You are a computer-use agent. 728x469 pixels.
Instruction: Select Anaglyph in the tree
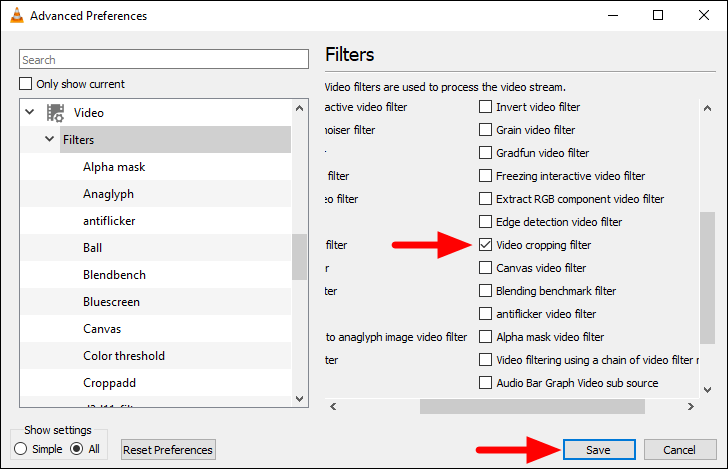point(108,194)
